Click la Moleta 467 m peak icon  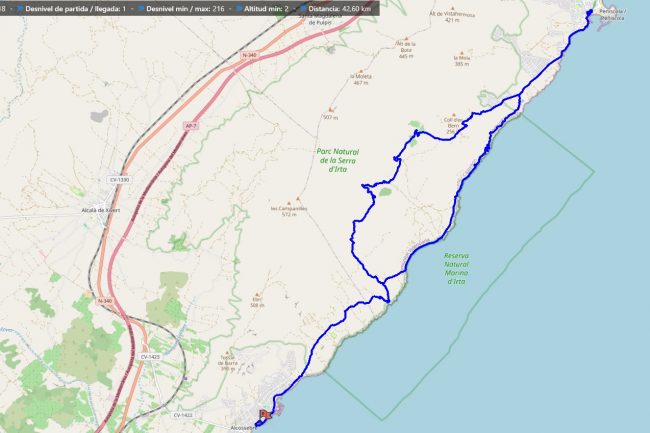pos(361,69)
